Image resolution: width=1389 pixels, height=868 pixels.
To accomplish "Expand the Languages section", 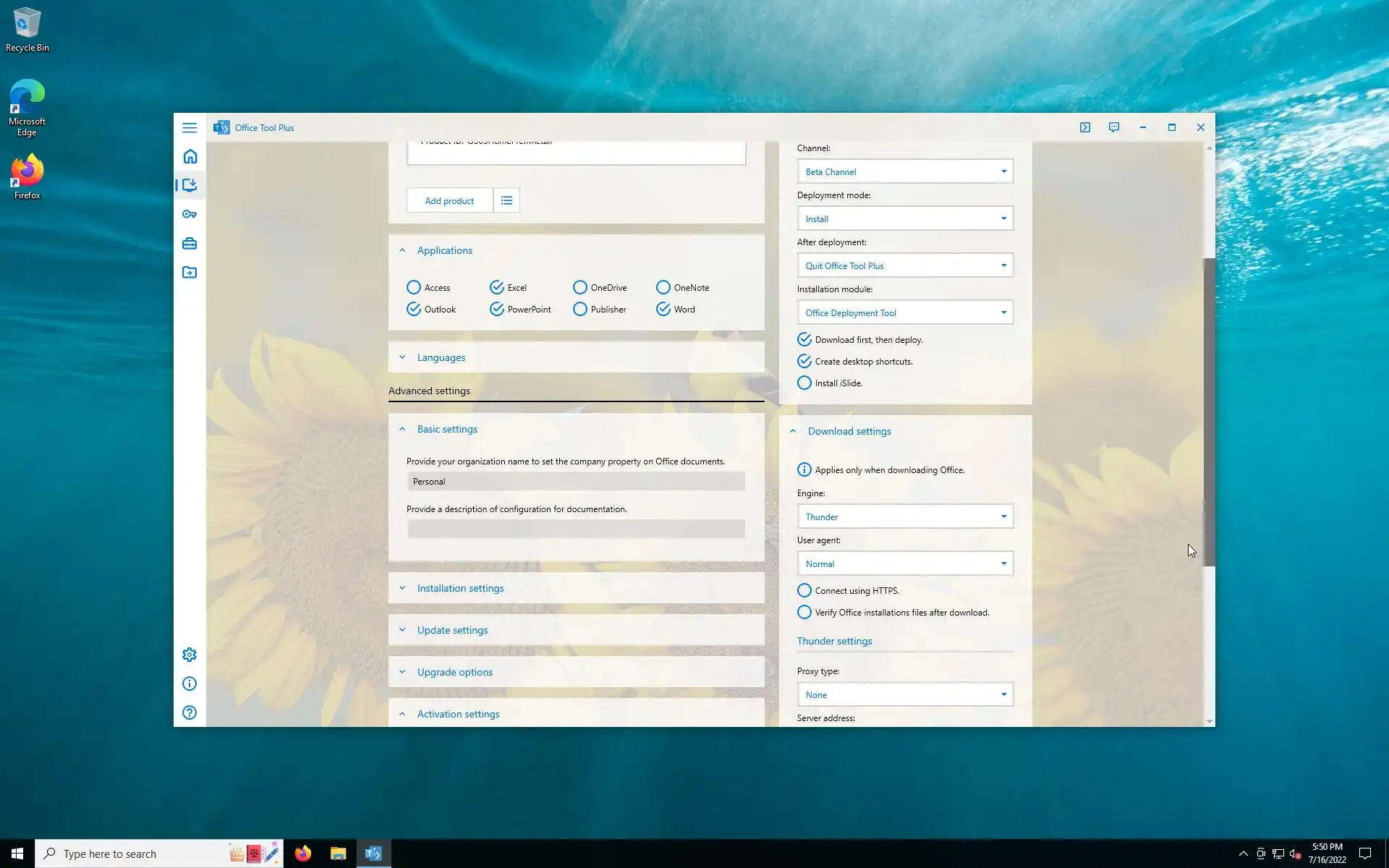I will (x=441, y=357).
